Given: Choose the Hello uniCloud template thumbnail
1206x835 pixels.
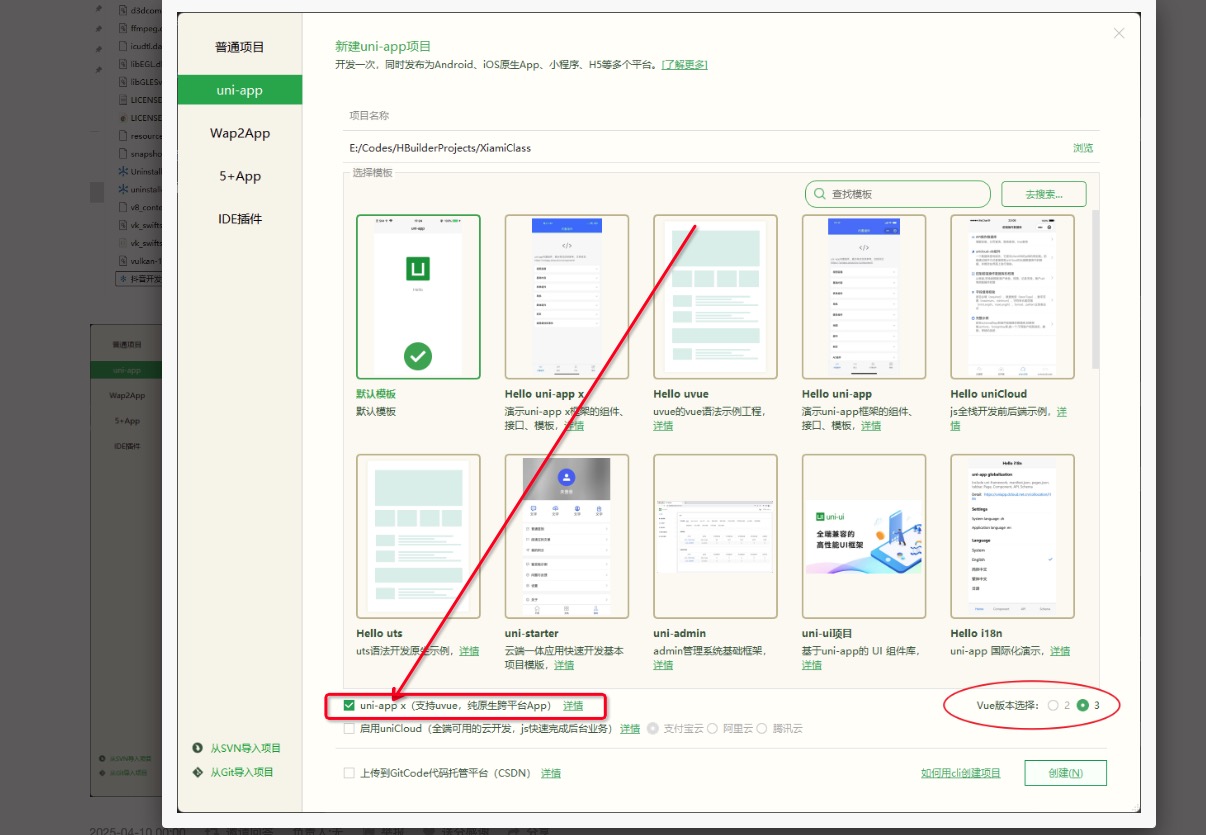Looking at the screenshot, I should (1013, 297).
